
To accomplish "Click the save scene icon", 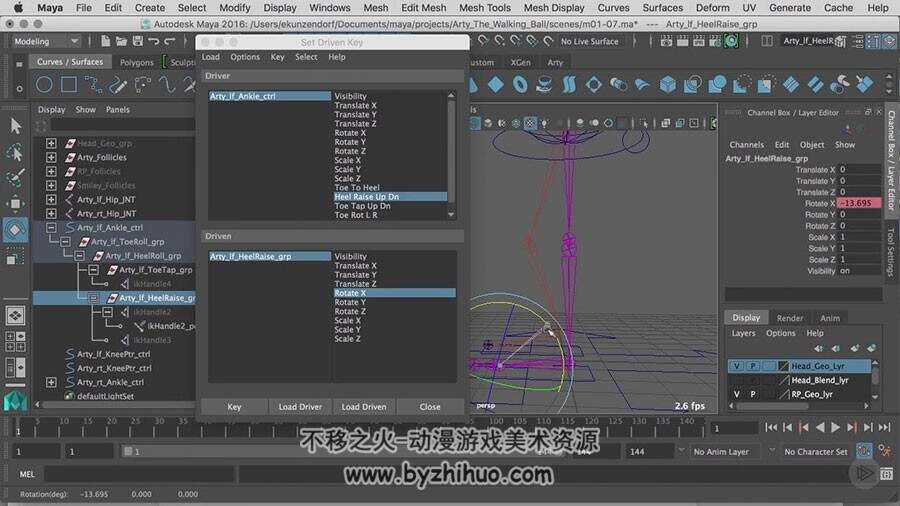I will click(x=137, y=41).
